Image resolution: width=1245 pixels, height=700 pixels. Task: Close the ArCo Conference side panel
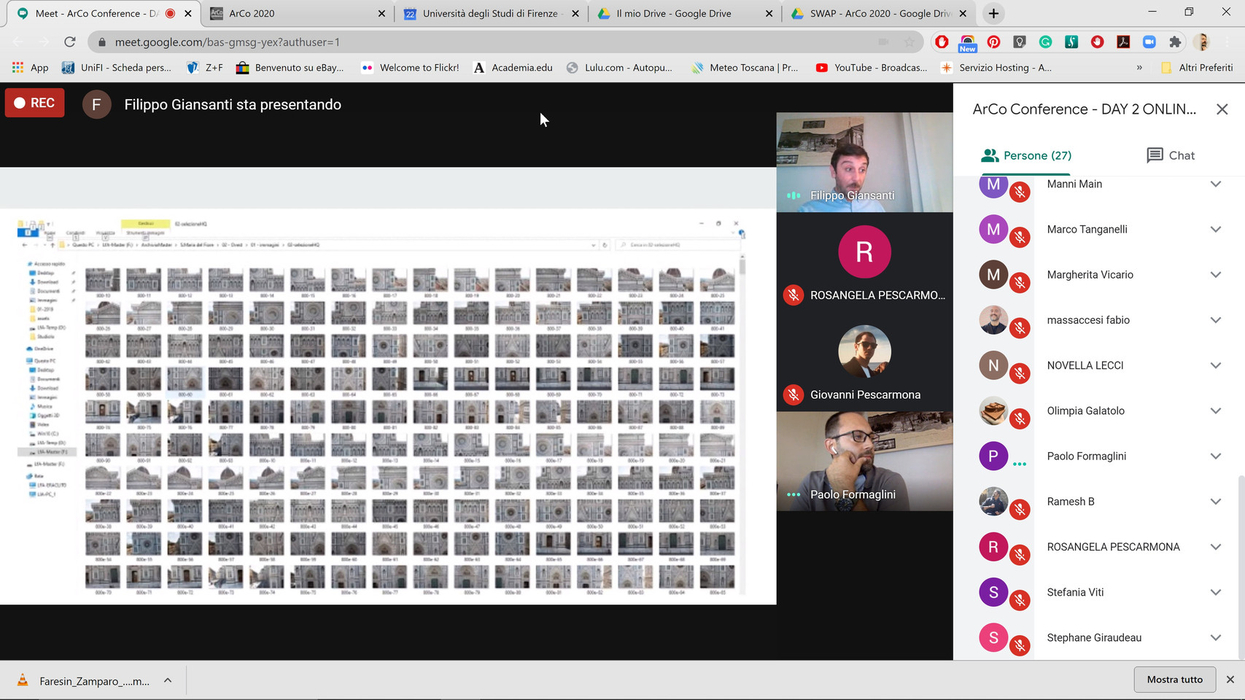[1221, 109]
